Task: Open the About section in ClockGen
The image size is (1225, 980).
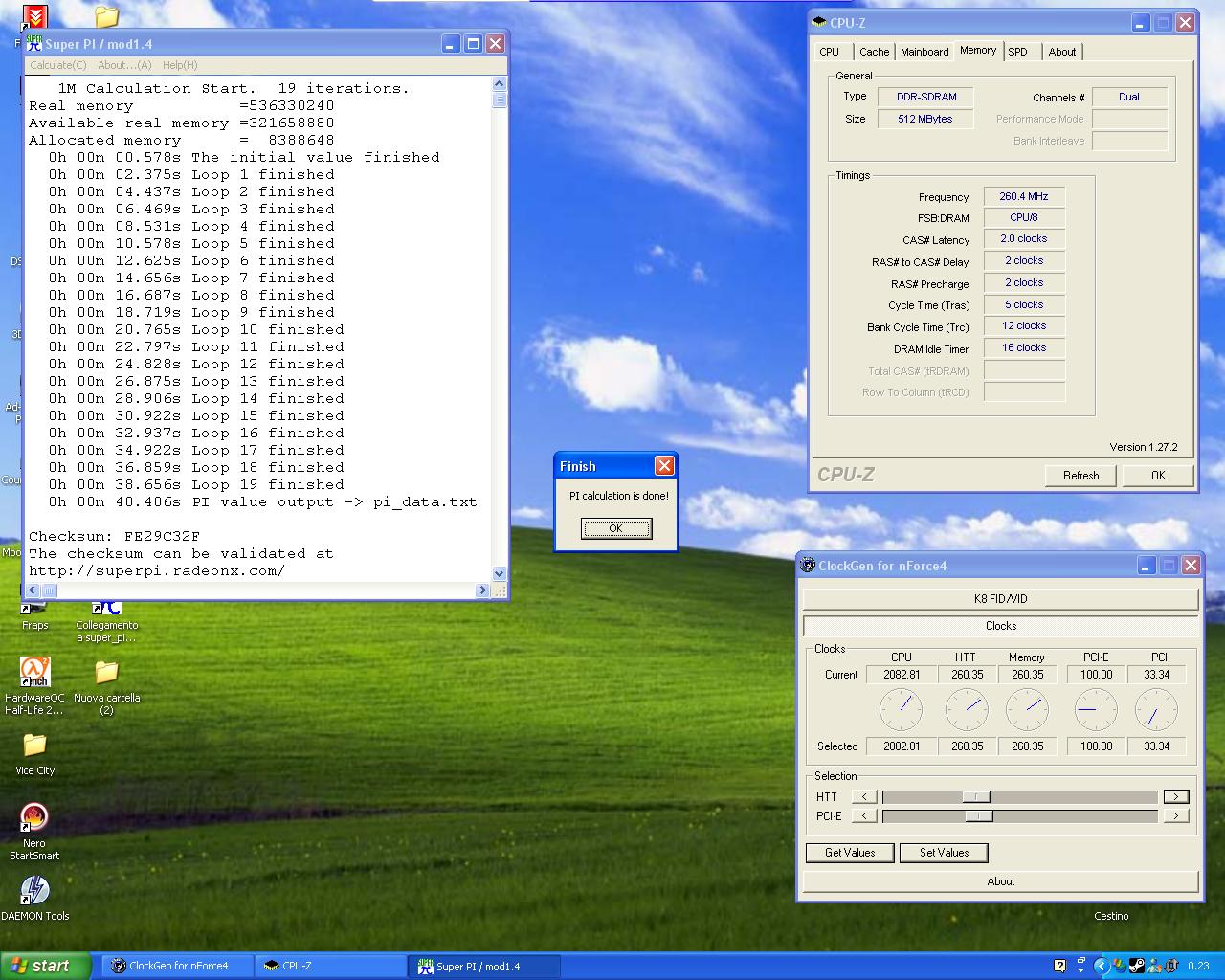Action: [1000, 881]
